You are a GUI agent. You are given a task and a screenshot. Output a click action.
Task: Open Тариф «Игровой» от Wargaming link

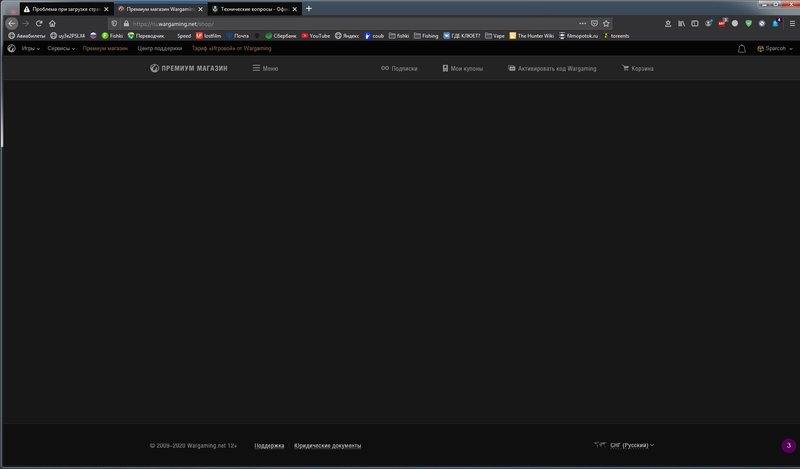(x=232, y=48)
